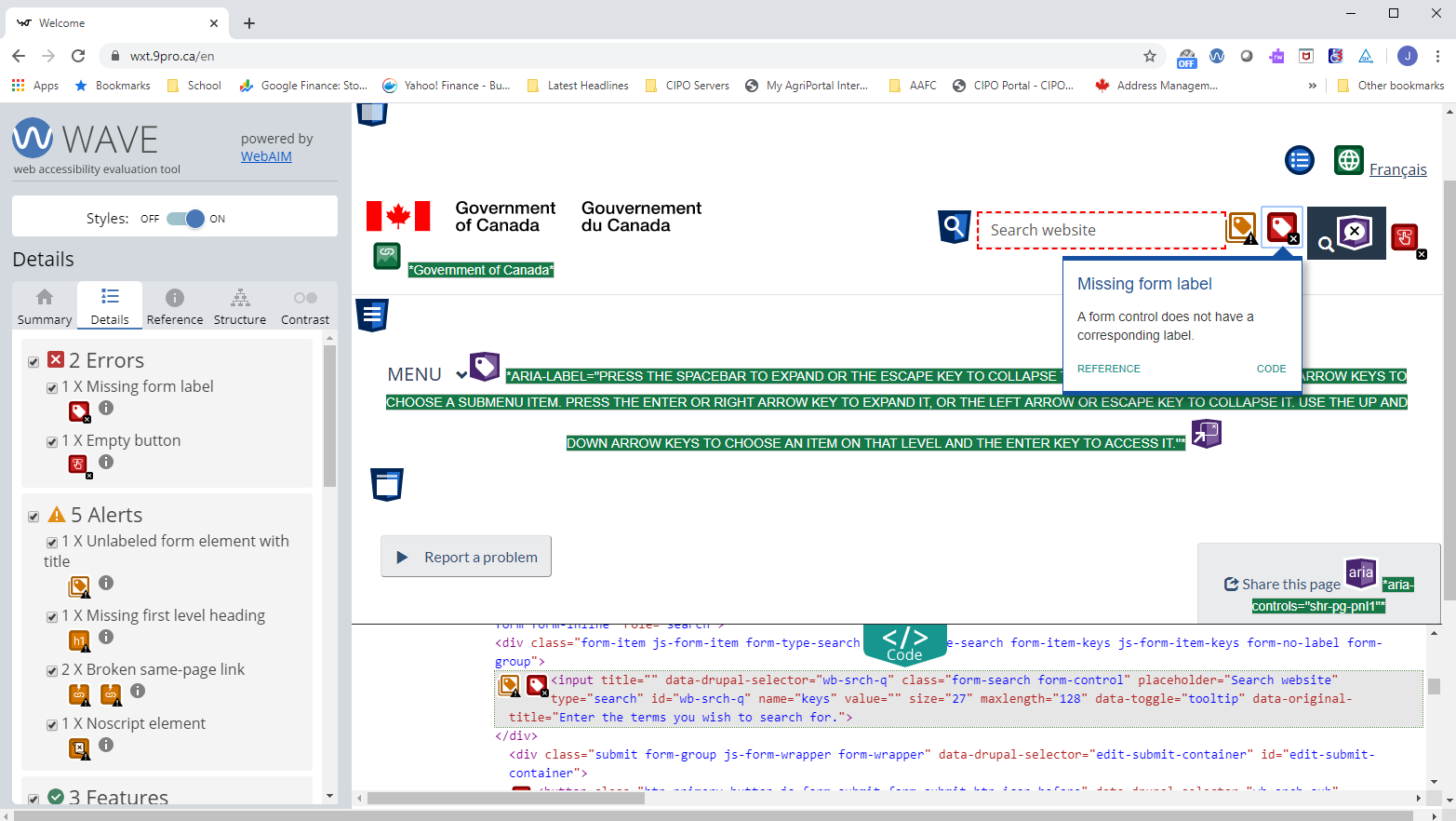Image resolution: width=1456 pixels, height=821 pixels.
Task: Uncheck the Empty button checkbox
Action: 52,442
